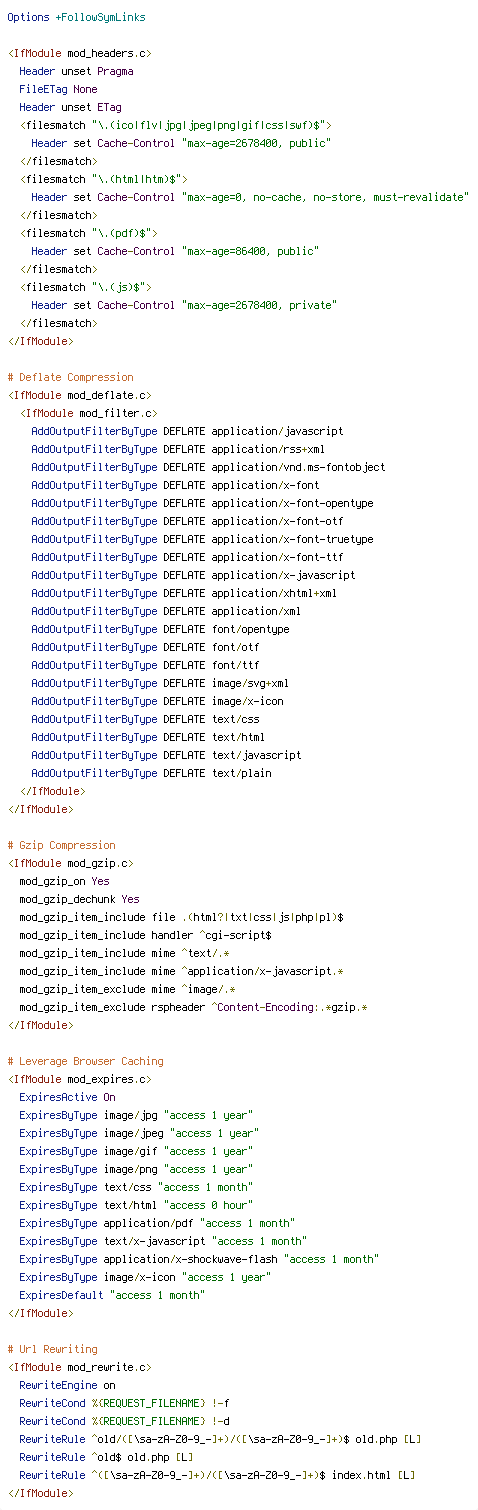Click DEFLATE font/ttf line

tap(145, 666)
